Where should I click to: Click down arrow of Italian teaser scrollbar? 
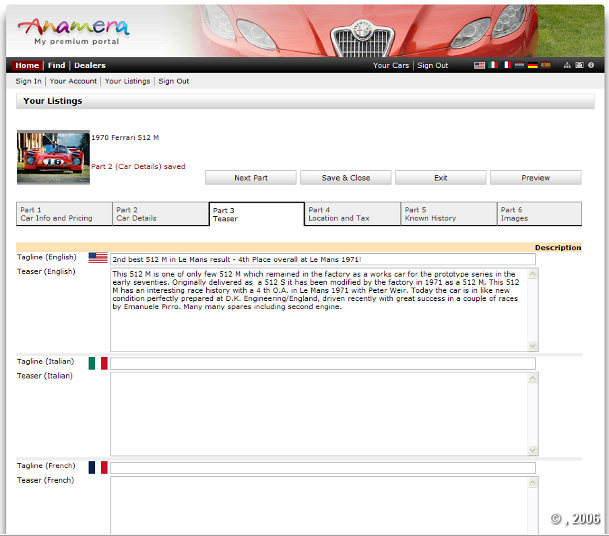(x=533, y=450)
